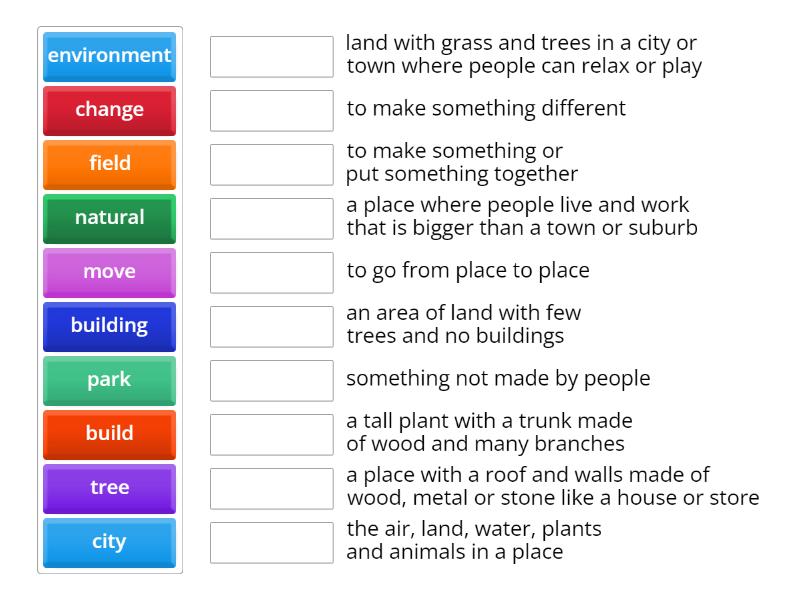
Task: Click the answer box beside the roof and walls definition
Action: [271, 488]
